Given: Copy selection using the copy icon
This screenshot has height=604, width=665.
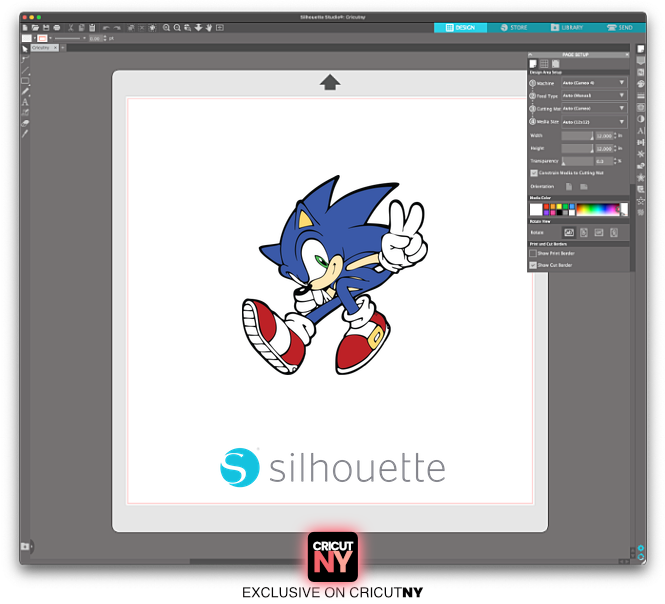Looking at the screenshot, I should 81,28.
